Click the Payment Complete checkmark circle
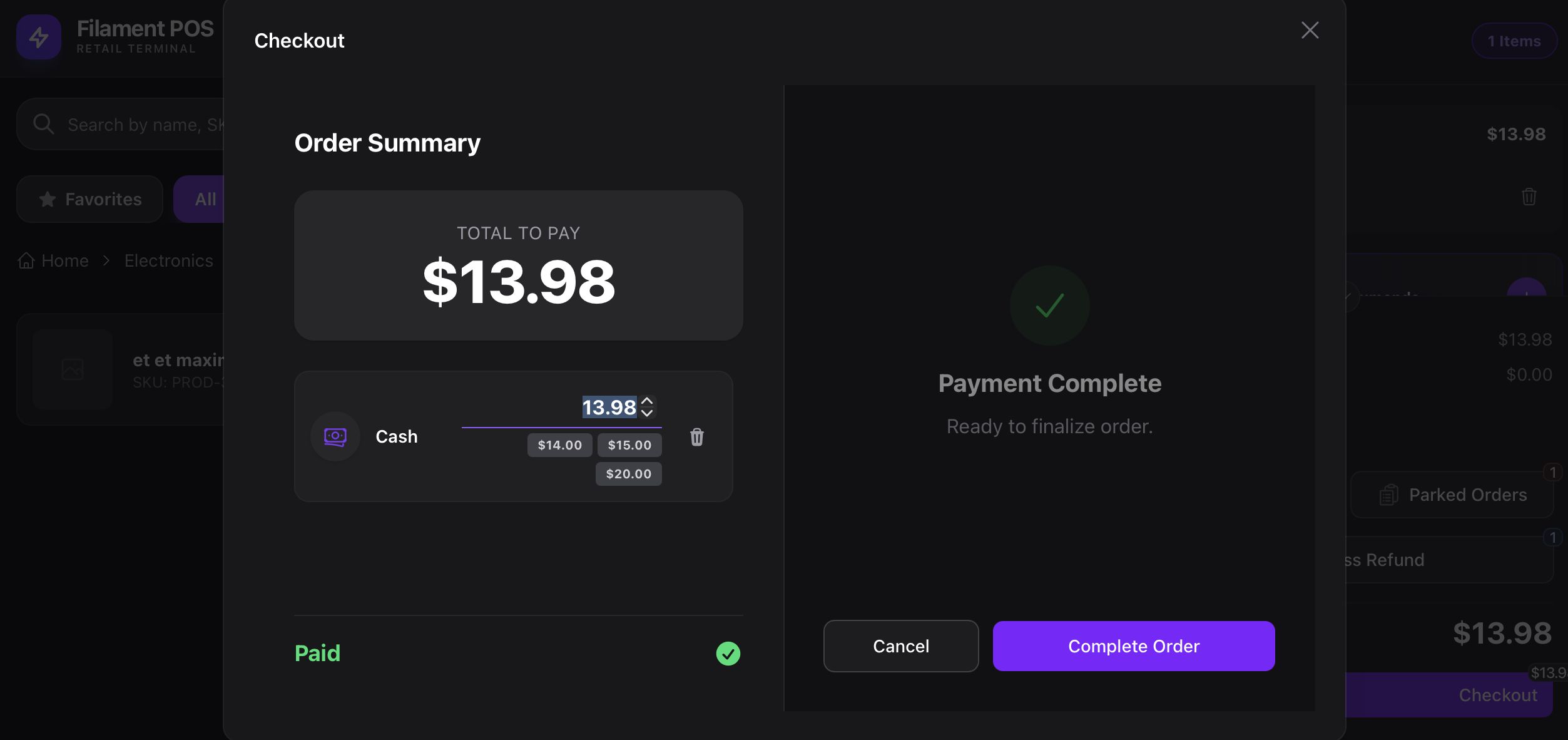The height and width of the screenshot is (740, 1568). pos(1049,306)
